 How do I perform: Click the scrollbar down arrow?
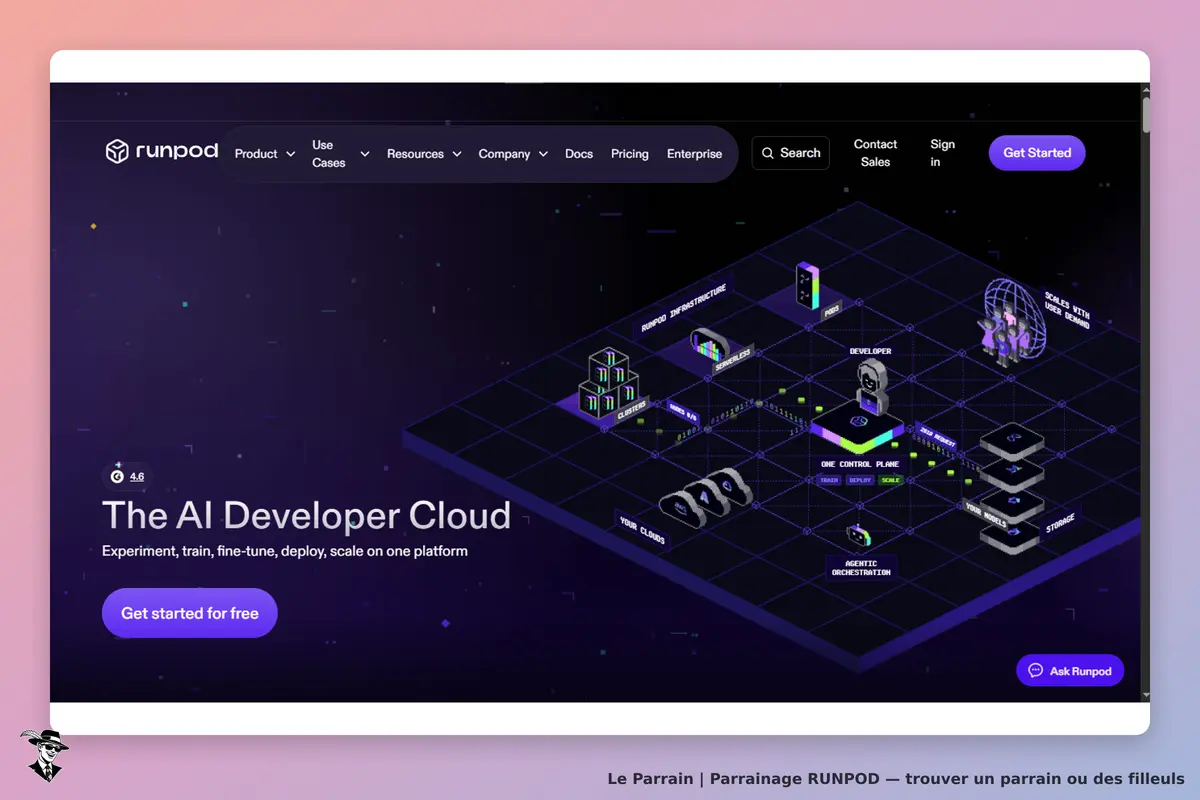point(1146,696)
